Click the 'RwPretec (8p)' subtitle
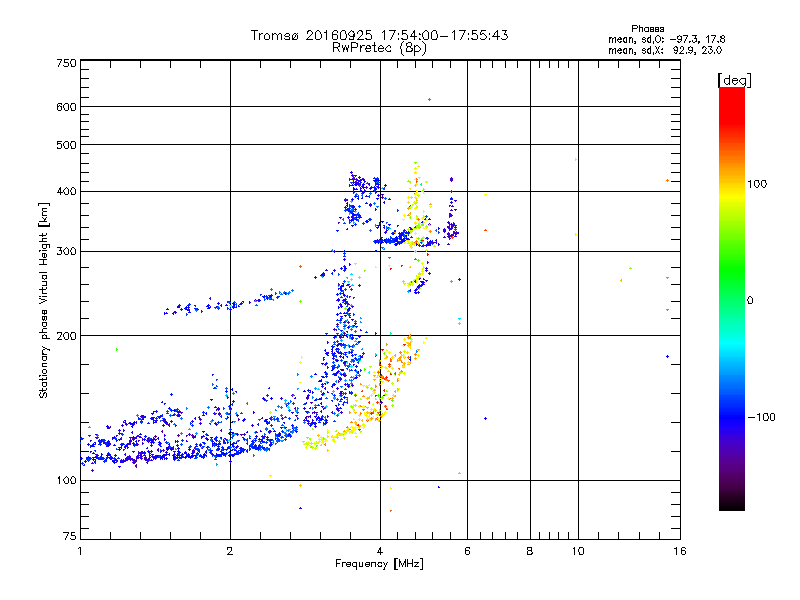Image resolution: width=800 pixels, height=600 pixels. click(x=379, y=48)
